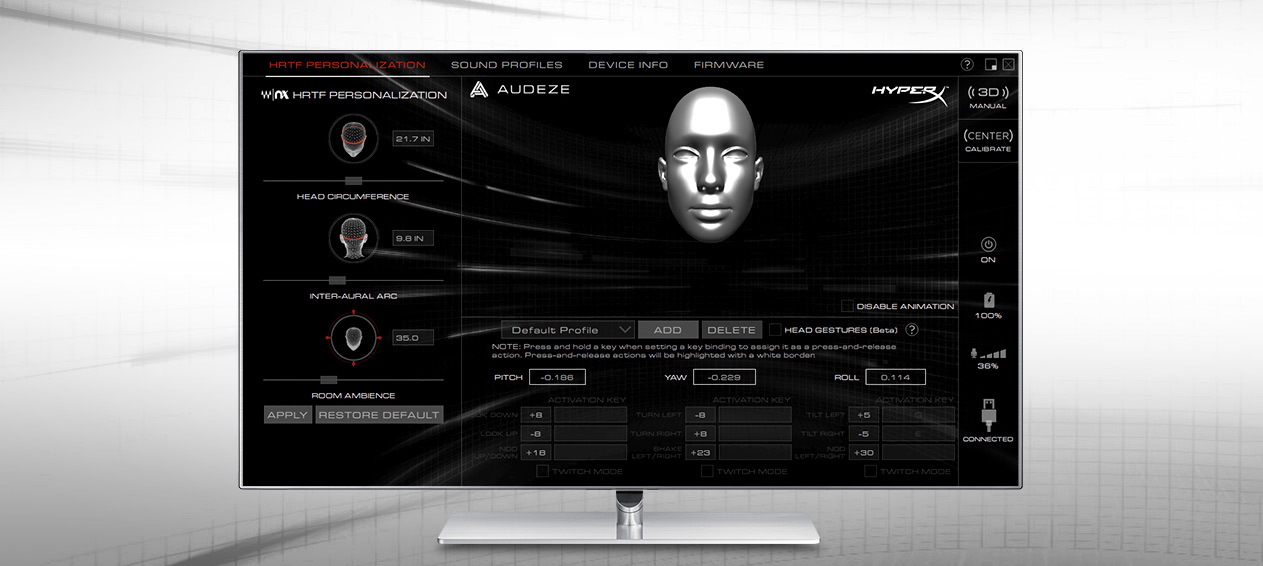Click the ROLL value field
Viewport: 1263px width, 566px height.
(896, 377)
